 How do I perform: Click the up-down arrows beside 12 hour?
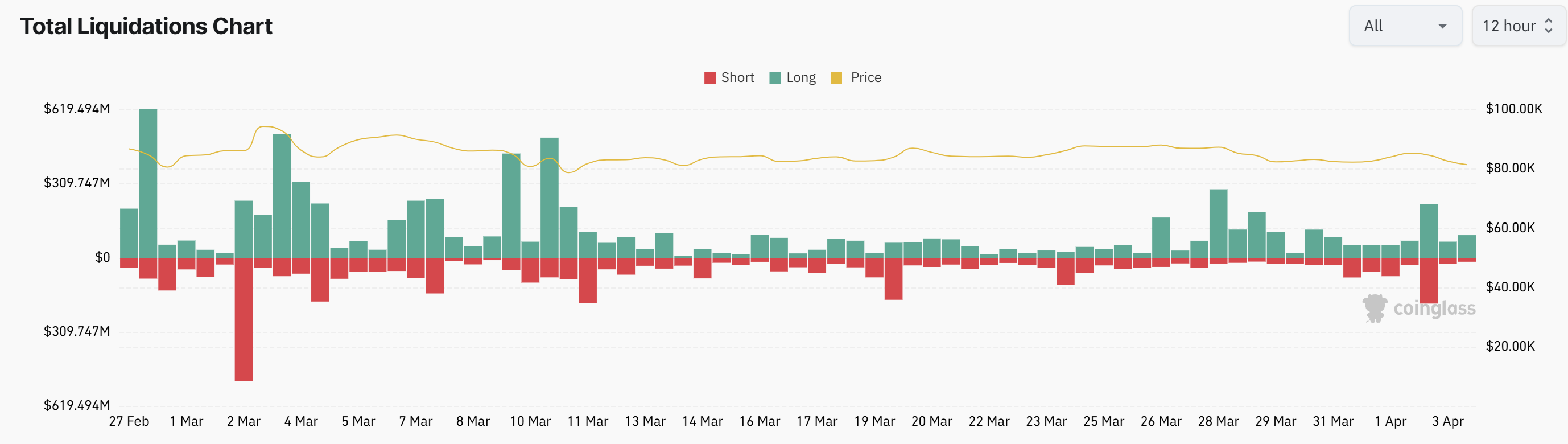coord(1549,26)
